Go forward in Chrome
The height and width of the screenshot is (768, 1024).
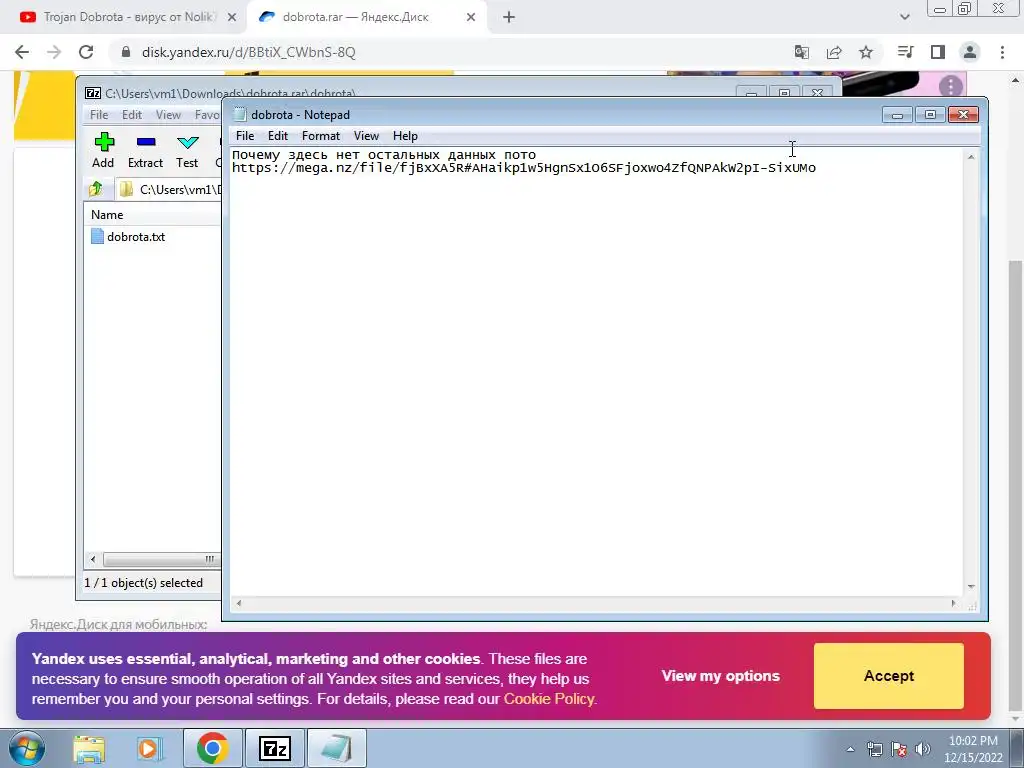pyautogui.click(x=54, y=52)
